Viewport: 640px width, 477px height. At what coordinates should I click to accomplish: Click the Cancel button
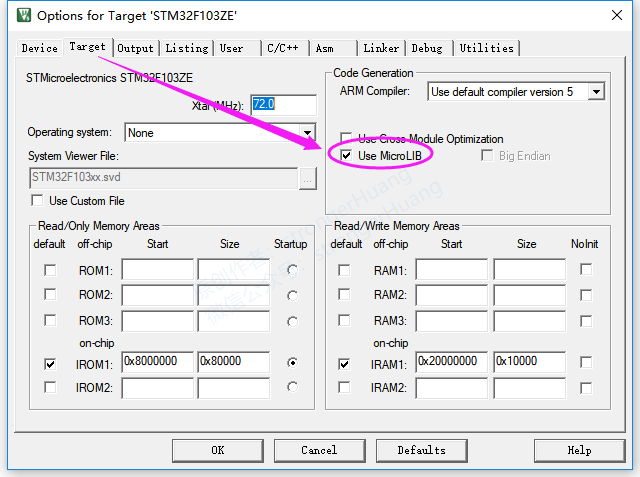319,450
